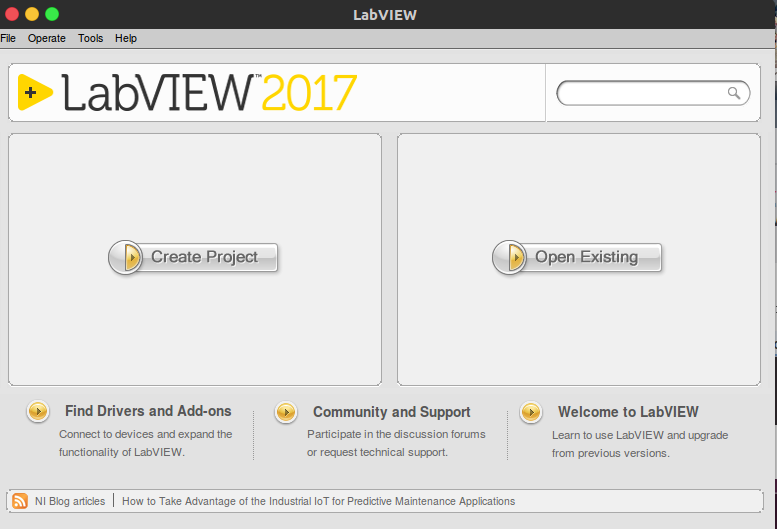777x529 pixels.
Task: Click the yellow arrow on Create Project
Action: pyautogui.click(x=132, y=257)
